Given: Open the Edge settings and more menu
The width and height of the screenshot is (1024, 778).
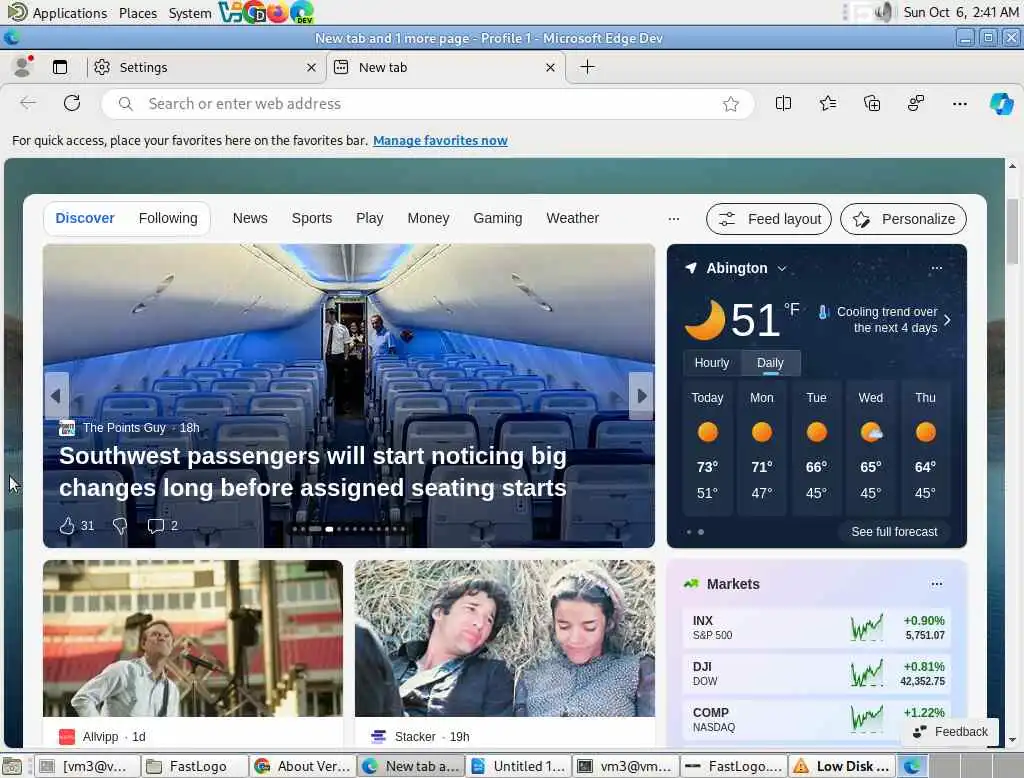Looking at the screenshot, I should [959, 103].
